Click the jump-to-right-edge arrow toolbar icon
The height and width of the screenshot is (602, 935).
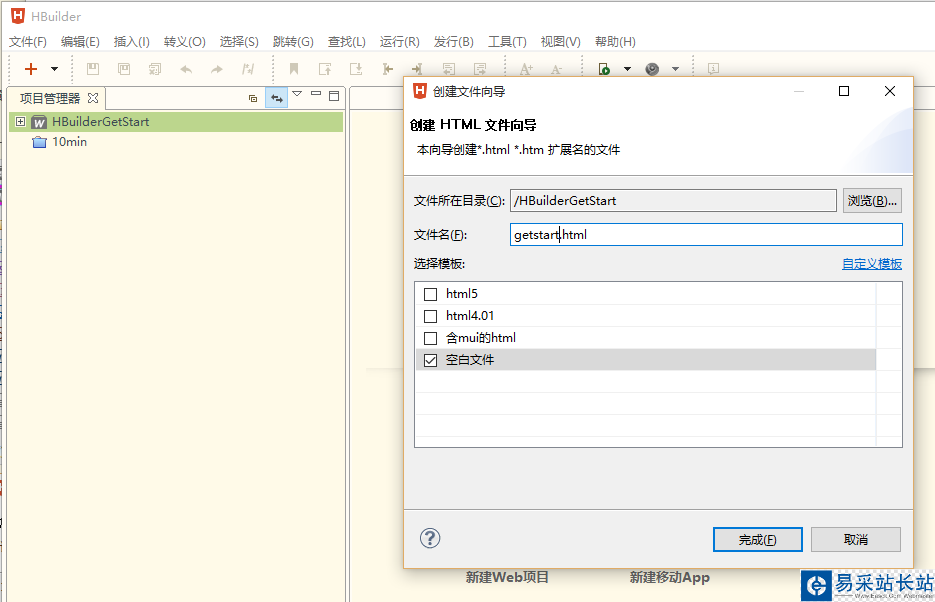click(x=417, y=69)
